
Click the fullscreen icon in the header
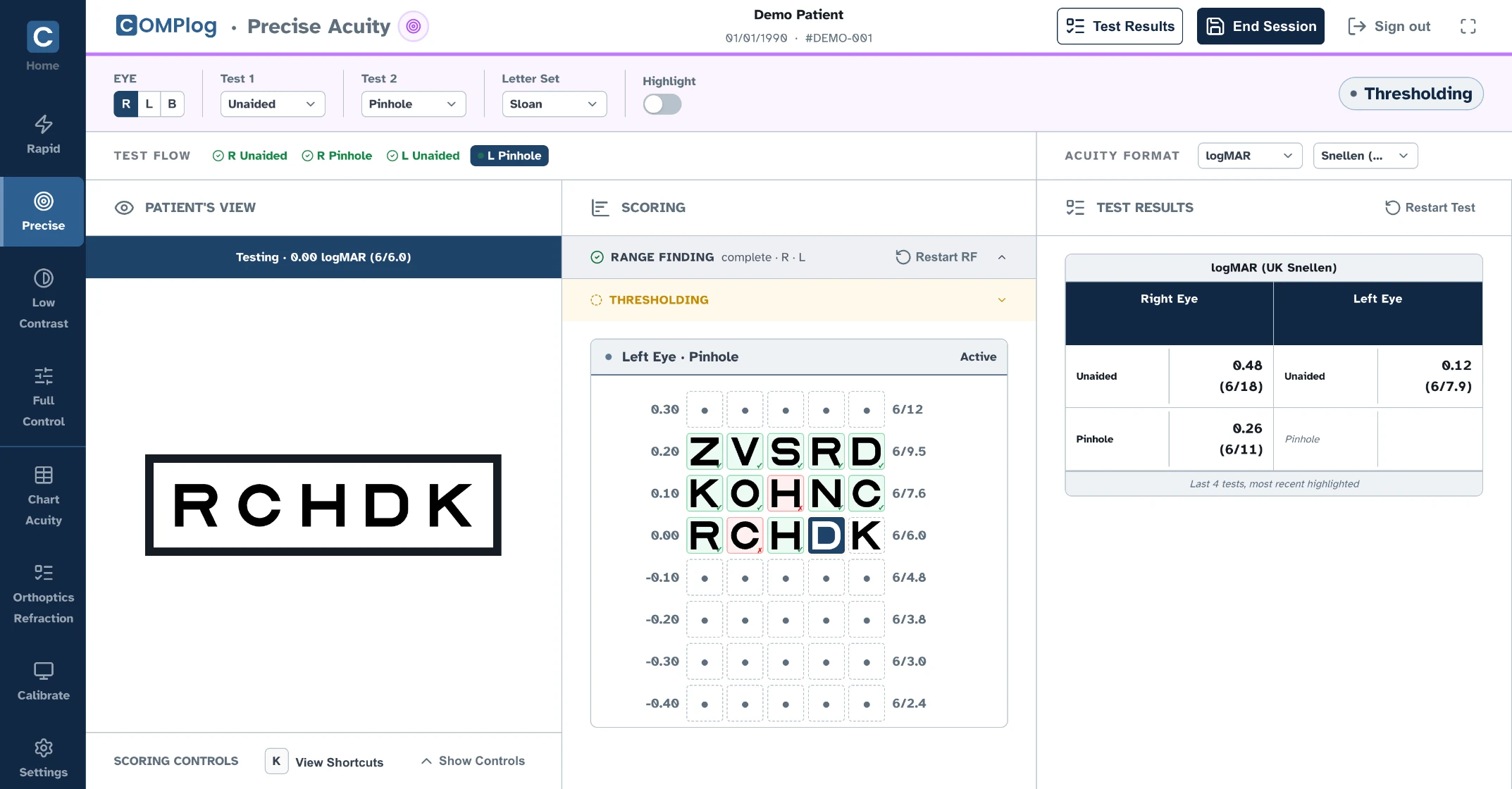(1468, 26)
